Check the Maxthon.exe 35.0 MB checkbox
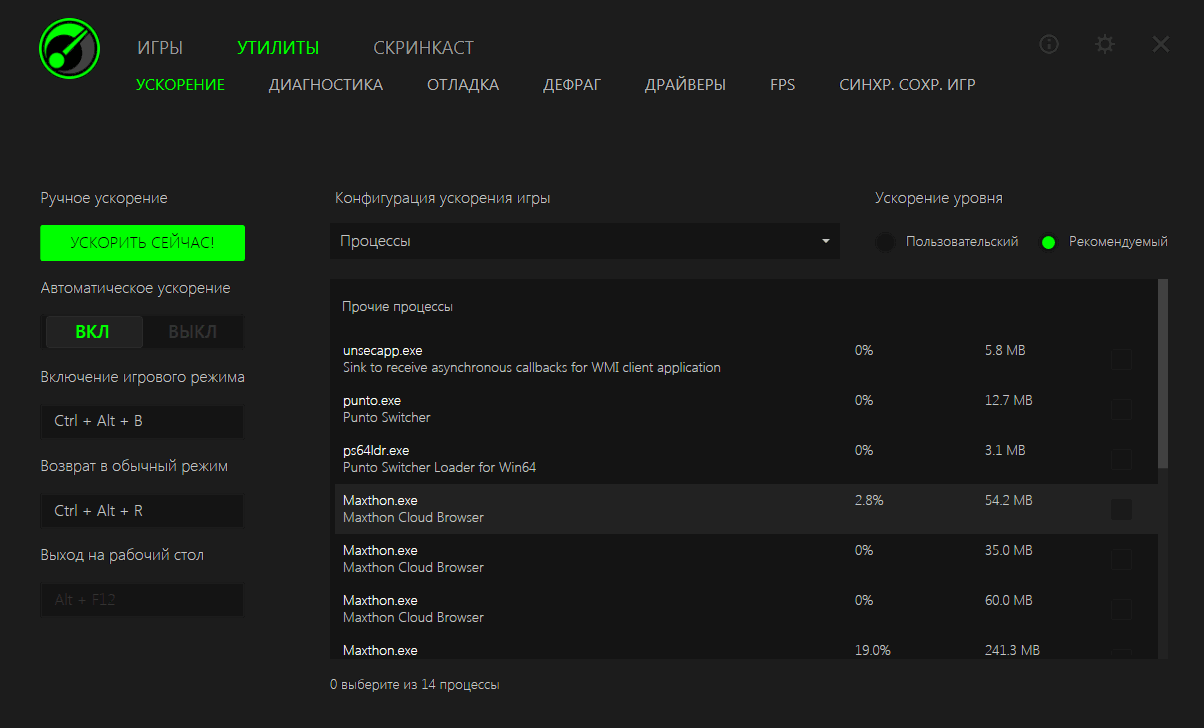 pos(1121,559)
